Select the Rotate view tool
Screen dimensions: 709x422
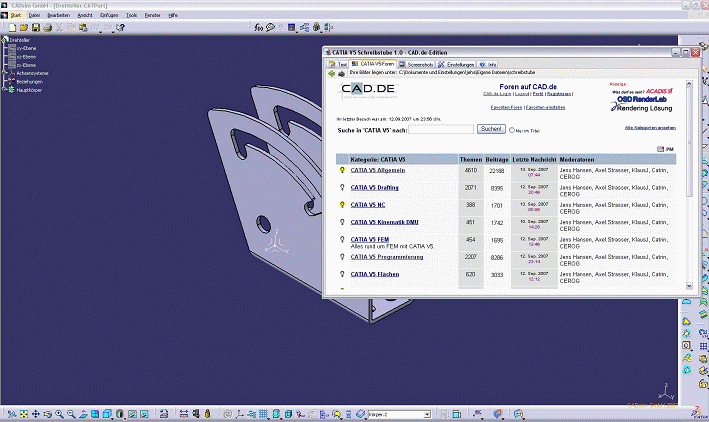pos(47,414)
